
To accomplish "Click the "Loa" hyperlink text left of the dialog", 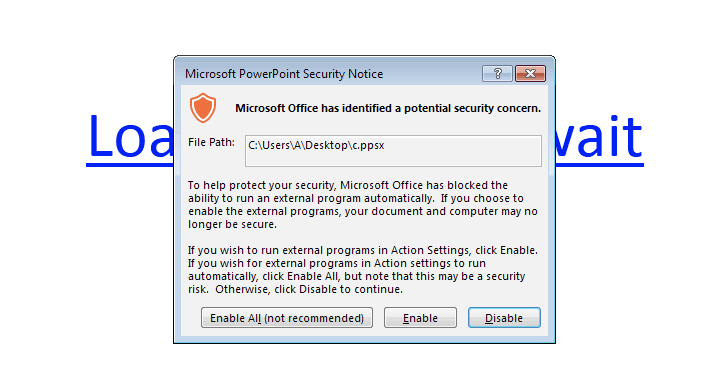I will click(130, 138).
